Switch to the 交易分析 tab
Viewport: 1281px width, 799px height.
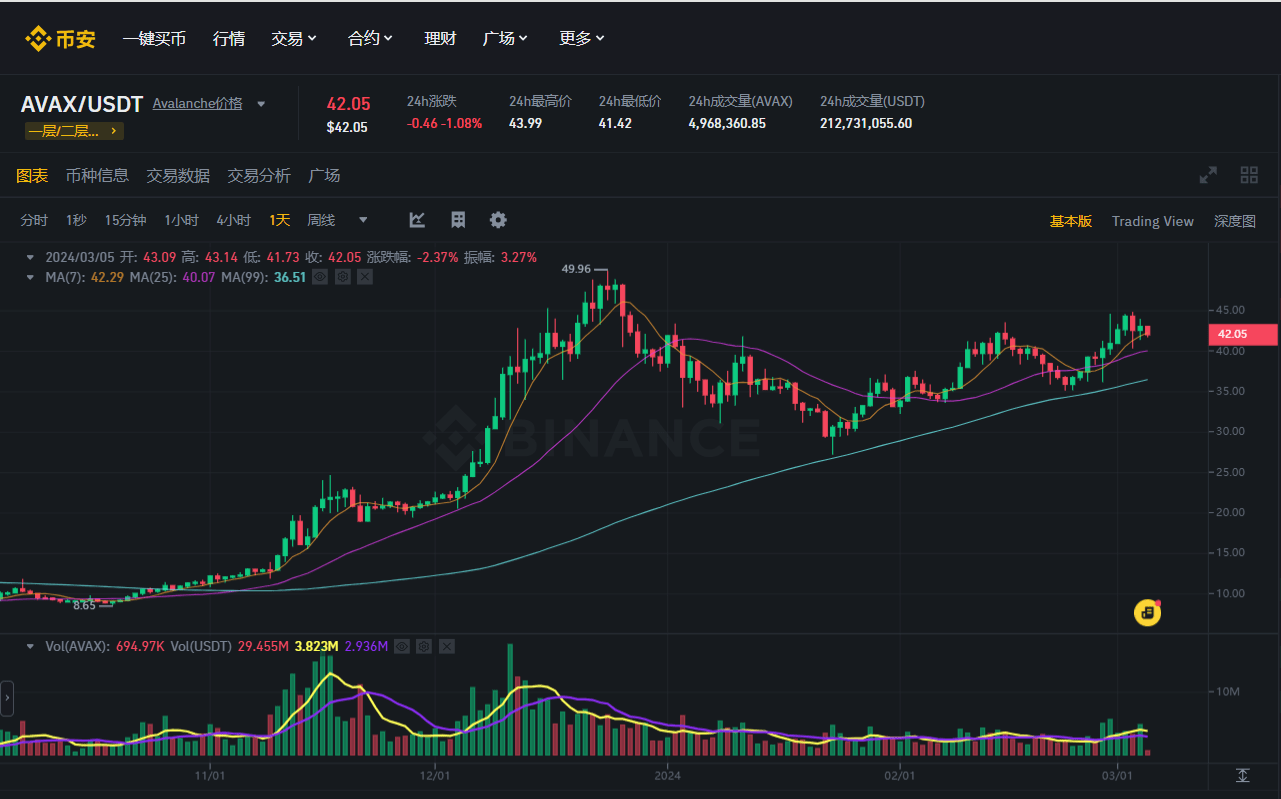coord(259,176)
